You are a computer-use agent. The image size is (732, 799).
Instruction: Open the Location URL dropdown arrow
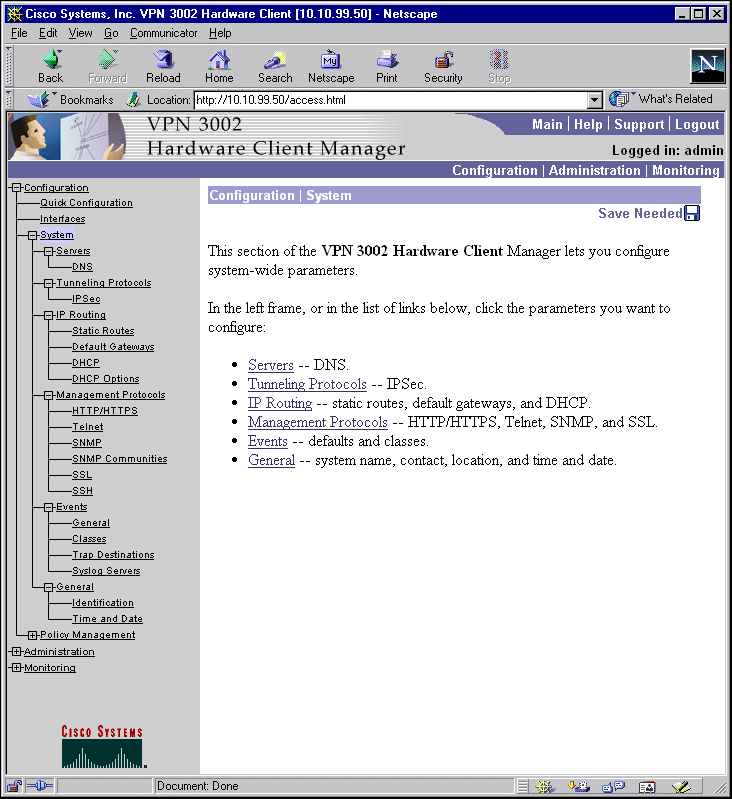click(x=594, y=100)
